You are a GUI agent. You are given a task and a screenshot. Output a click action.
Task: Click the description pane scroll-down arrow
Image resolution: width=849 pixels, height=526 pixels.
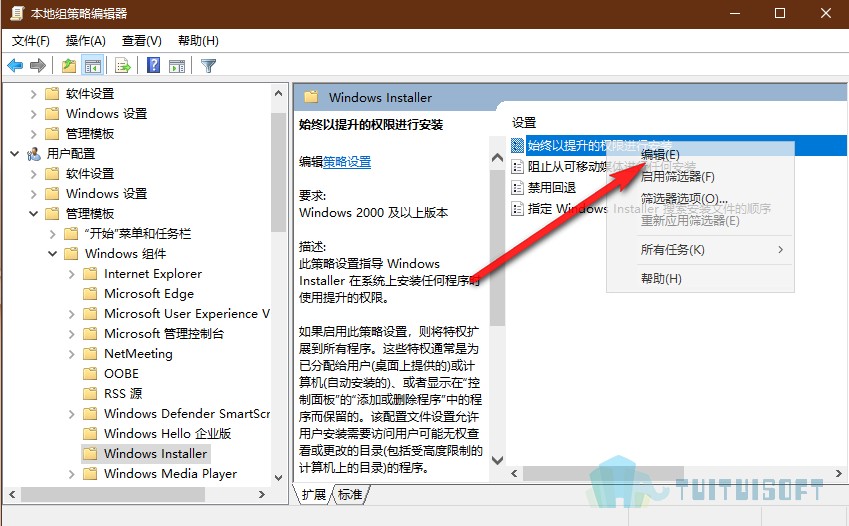click(497, 460)
